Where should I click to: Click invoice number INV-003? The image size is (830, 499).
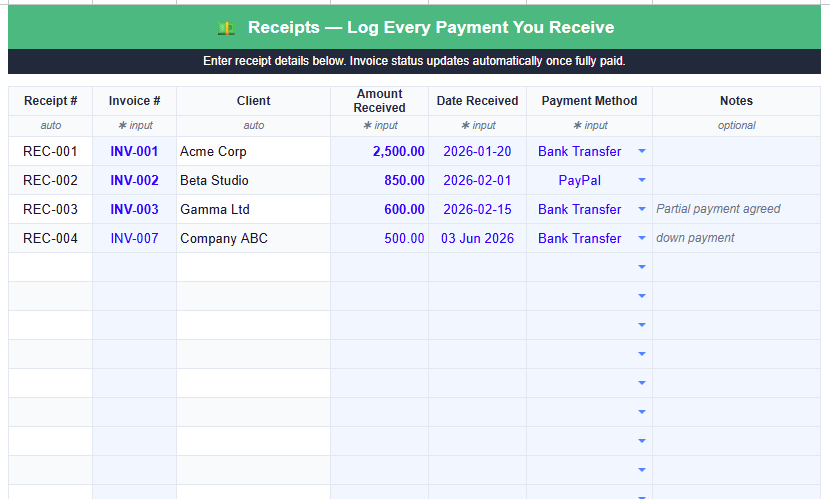pyautogui.click(x=134, y=210)
